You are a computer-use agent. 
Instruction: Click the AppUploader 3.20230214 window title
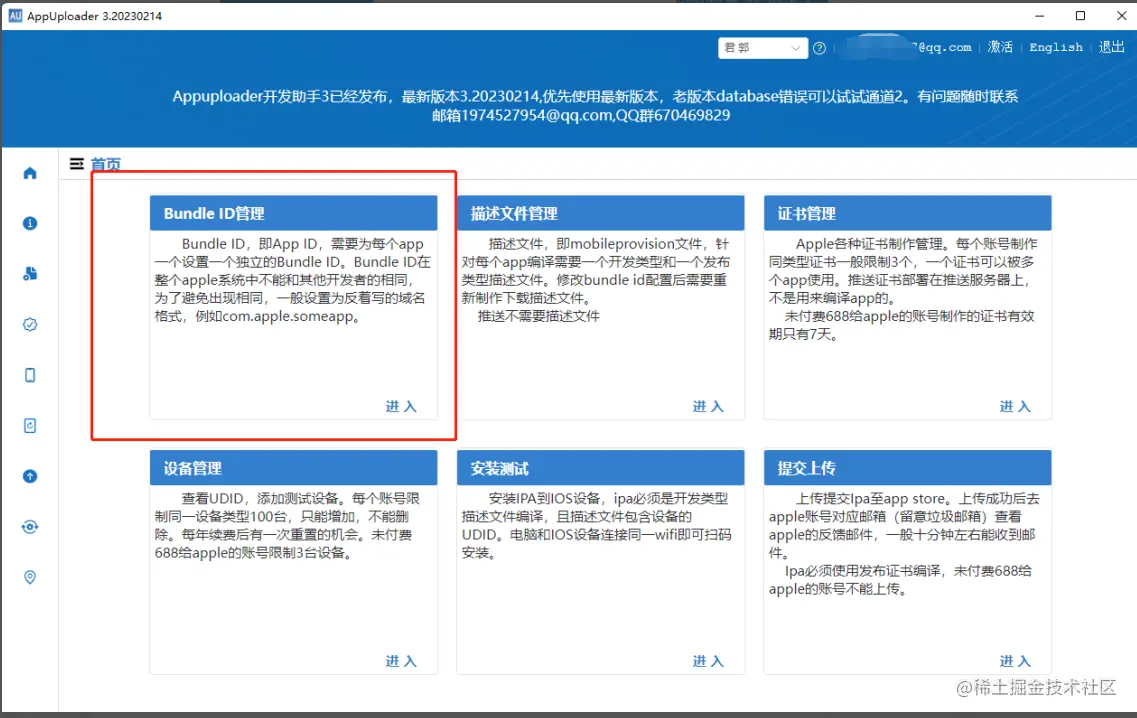(94, 16)
